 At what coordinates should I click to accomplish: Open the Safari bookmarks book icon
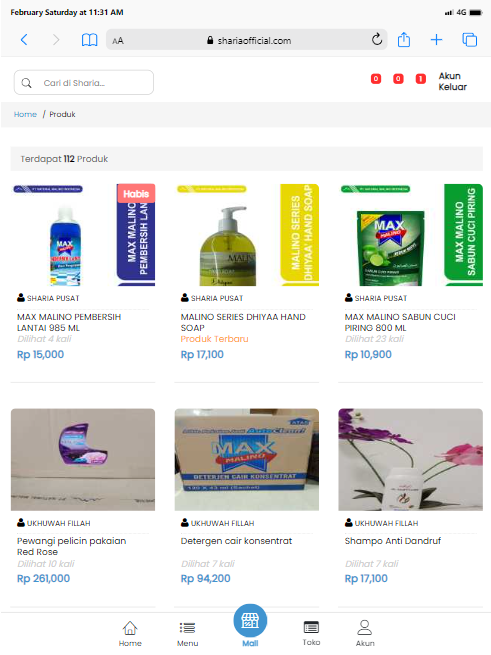[89, 40]
